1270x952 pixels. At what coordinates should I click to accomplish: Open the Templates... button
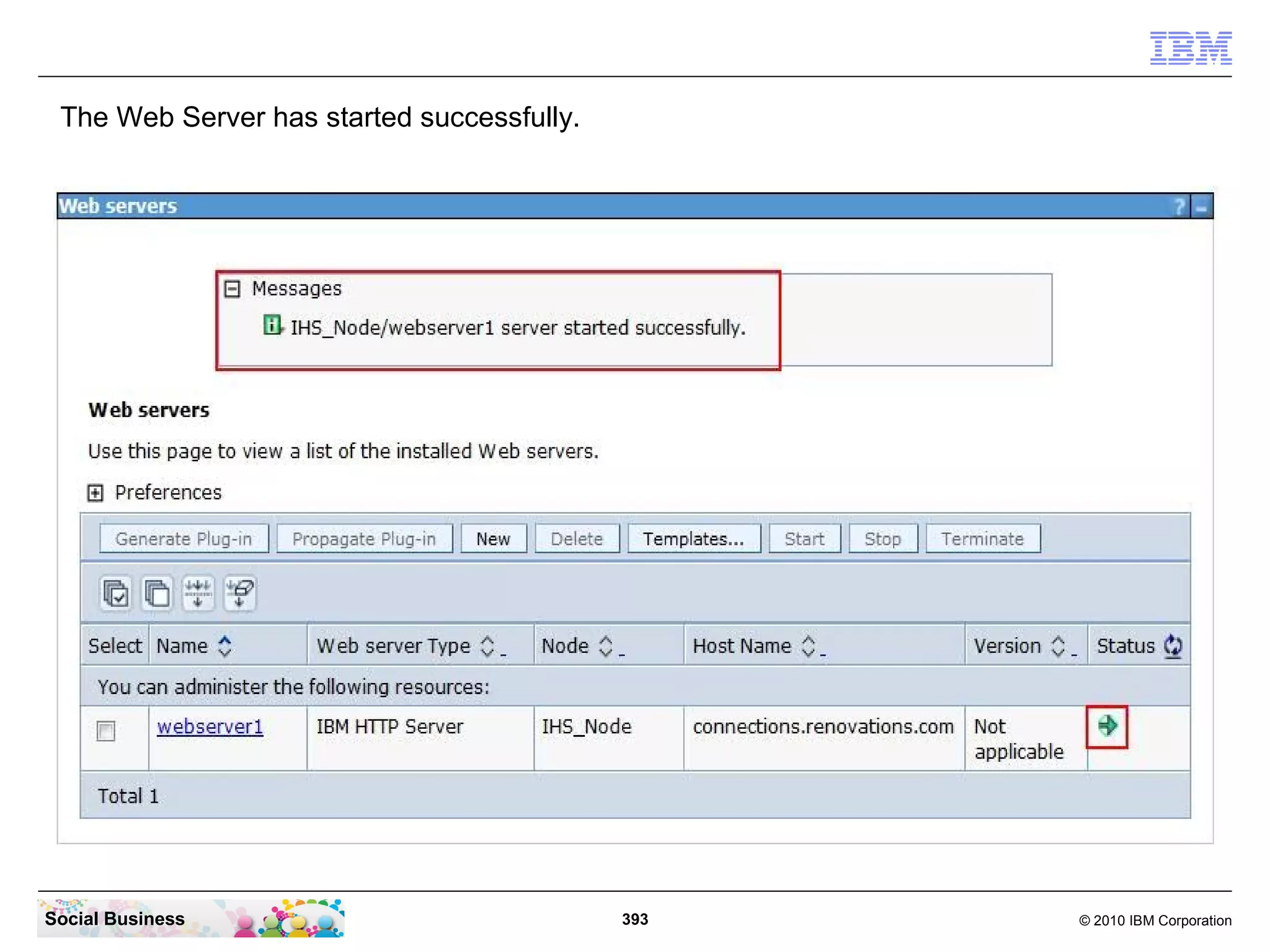pos(694,539)
